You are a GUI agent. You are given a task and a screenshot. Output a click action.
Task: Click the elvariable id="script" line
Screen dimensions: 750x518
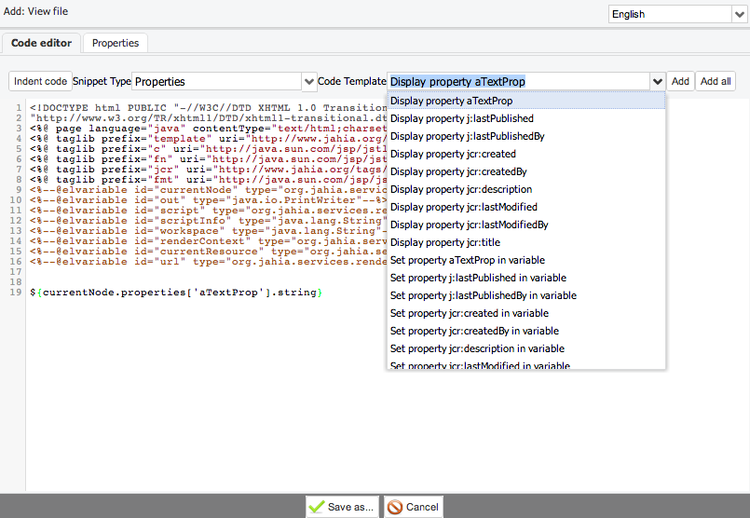tap(208, 210)
